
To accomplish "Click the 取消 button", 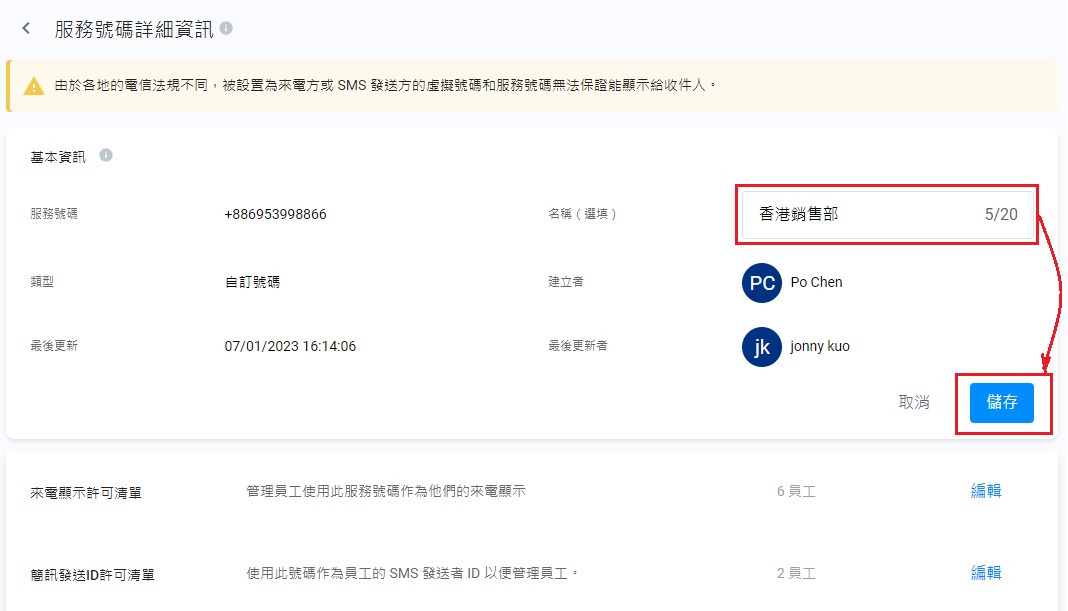I will point(914,402).
